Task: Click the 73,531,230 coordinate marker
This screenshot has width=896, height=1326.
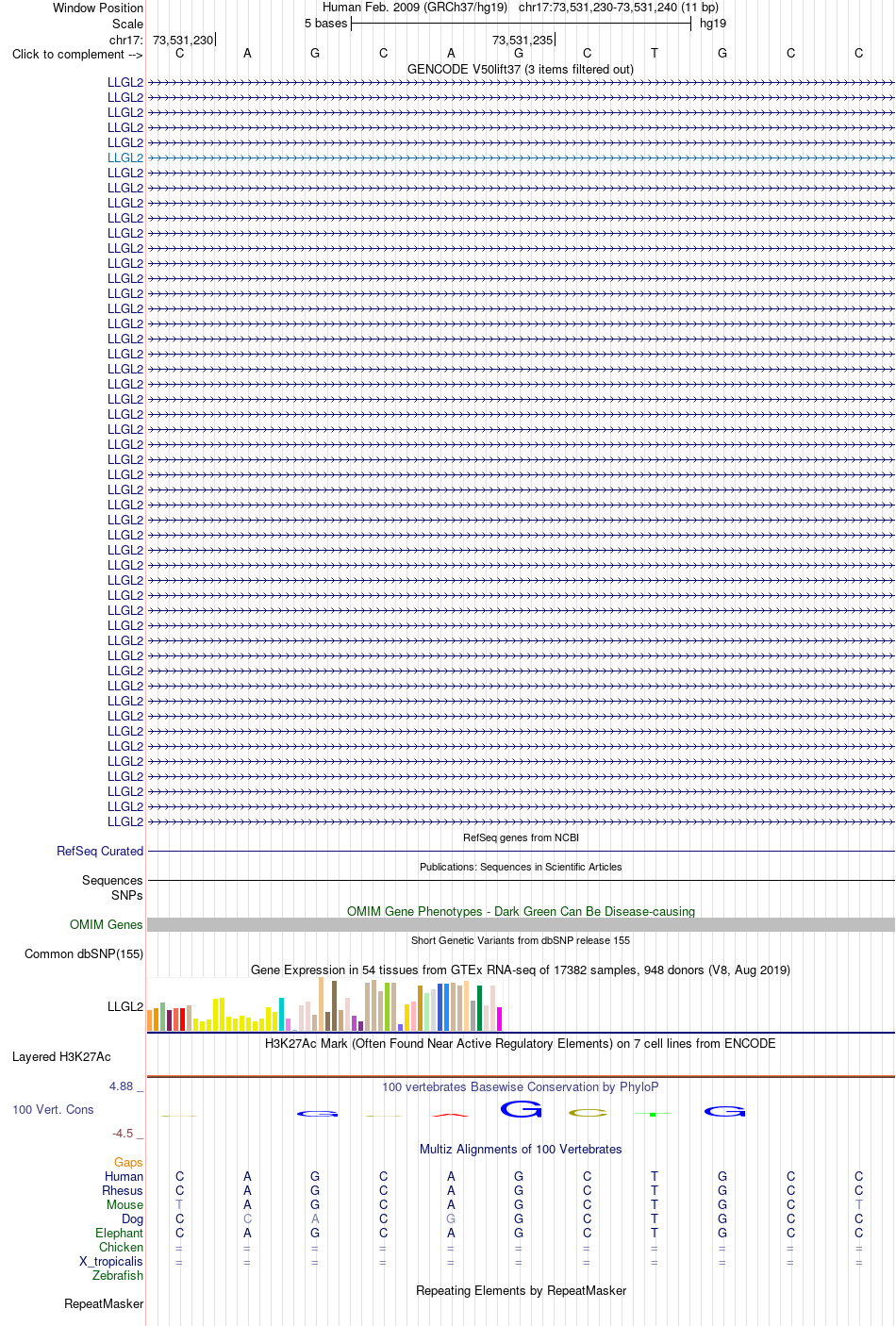Action: coord(183,41)
